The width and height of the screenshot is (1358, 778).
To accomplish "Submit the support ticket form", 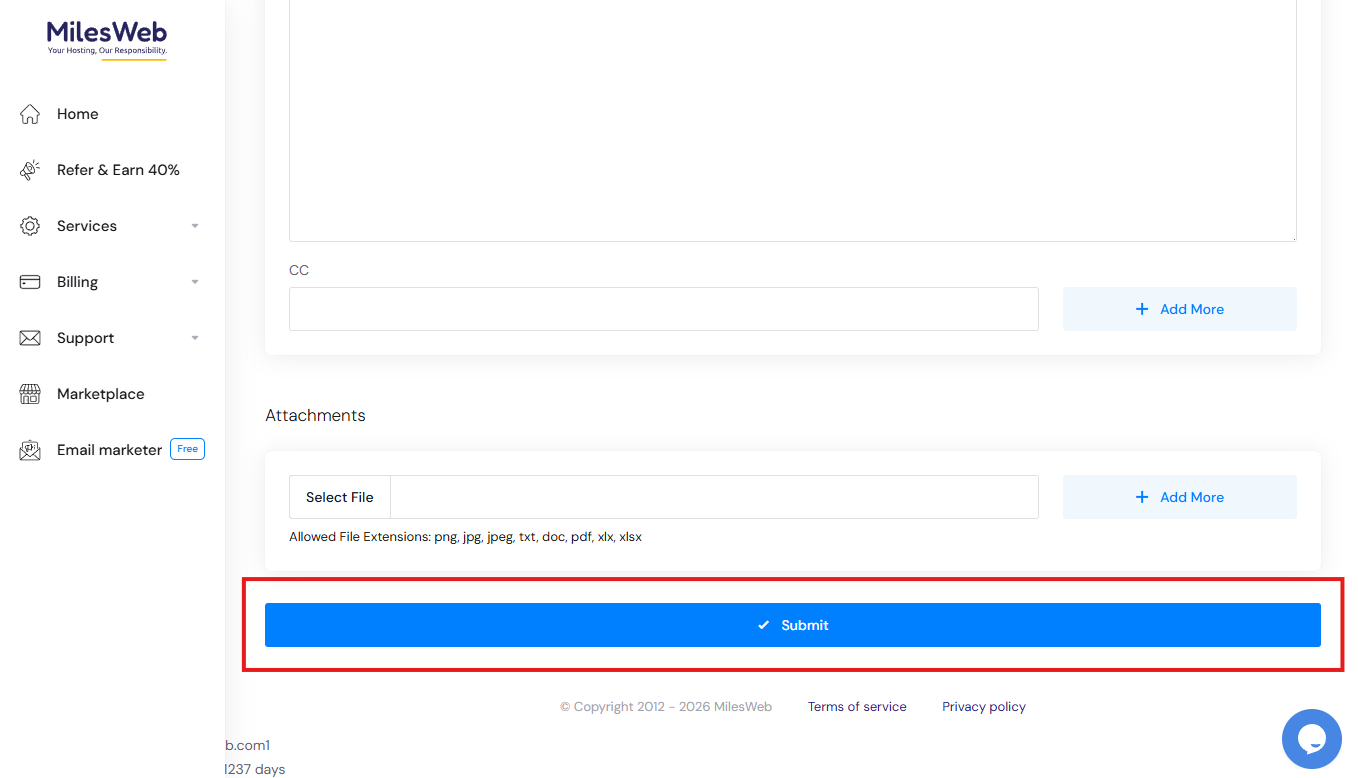I will coord(792,625).
